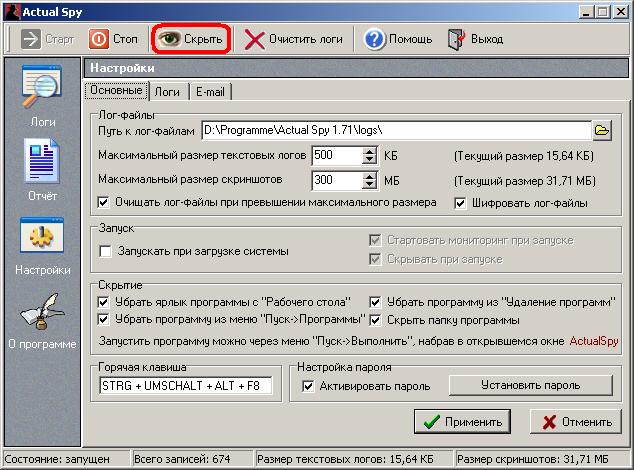Viewport: 634px width, 470px height.
Task: Toggle Убрать программу из меню Пуск->Программы
Action: [x=104, y=320]
